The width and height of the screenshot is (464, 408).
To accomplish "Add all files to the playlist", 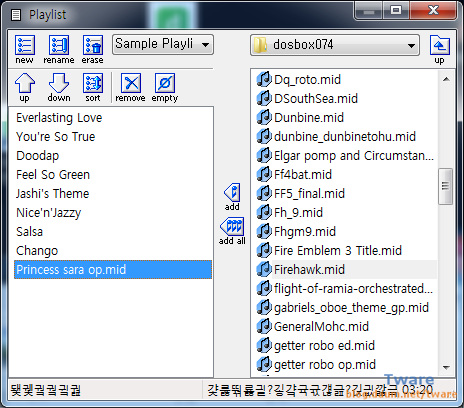I will click(232, 231).
